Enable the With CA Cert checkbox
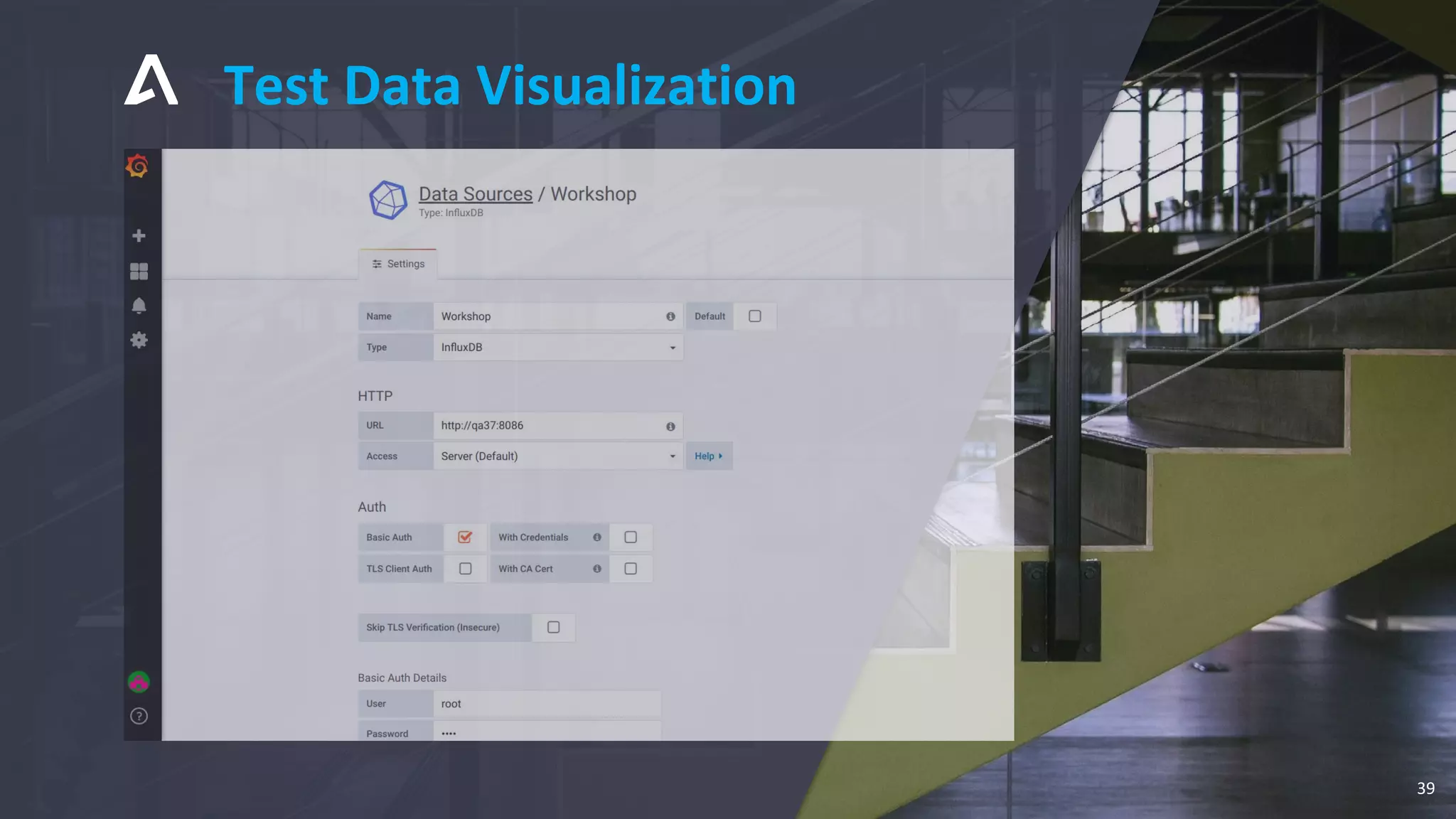This screenshot has width=1456, height=819. (631, 569)
